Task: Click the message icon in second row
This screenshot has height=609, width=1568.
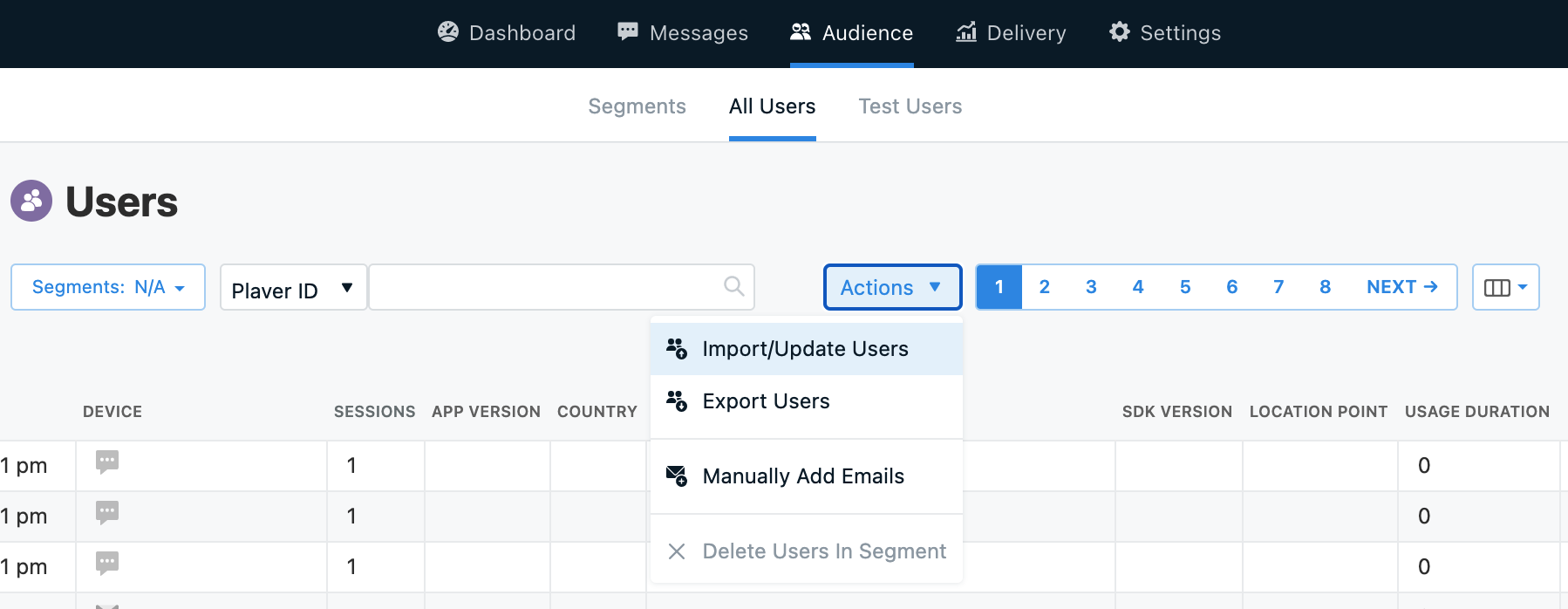Action: pyautogui.click(x=107, y=512)
